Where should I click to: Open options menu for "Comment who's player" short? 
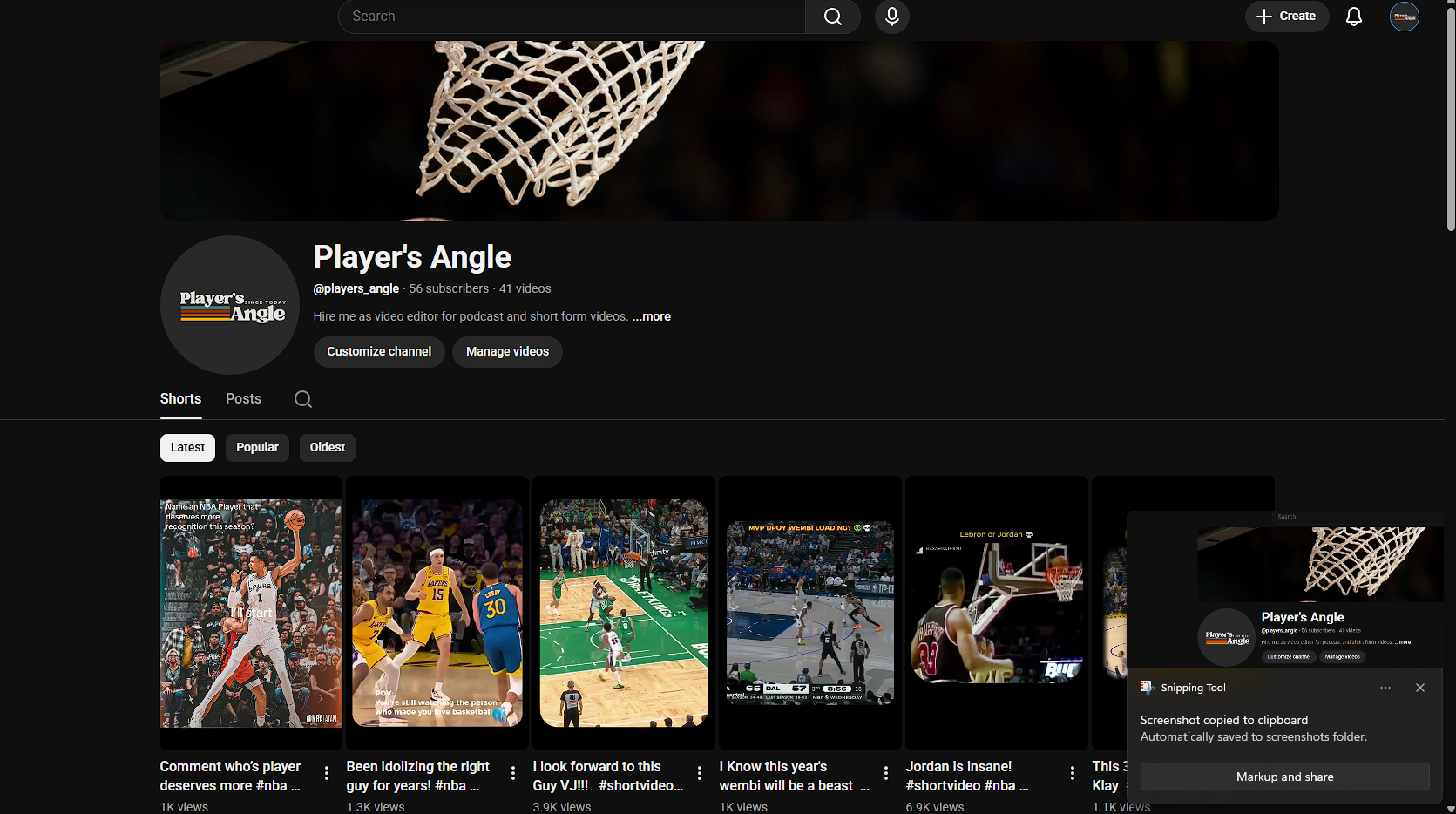point(327,773)
